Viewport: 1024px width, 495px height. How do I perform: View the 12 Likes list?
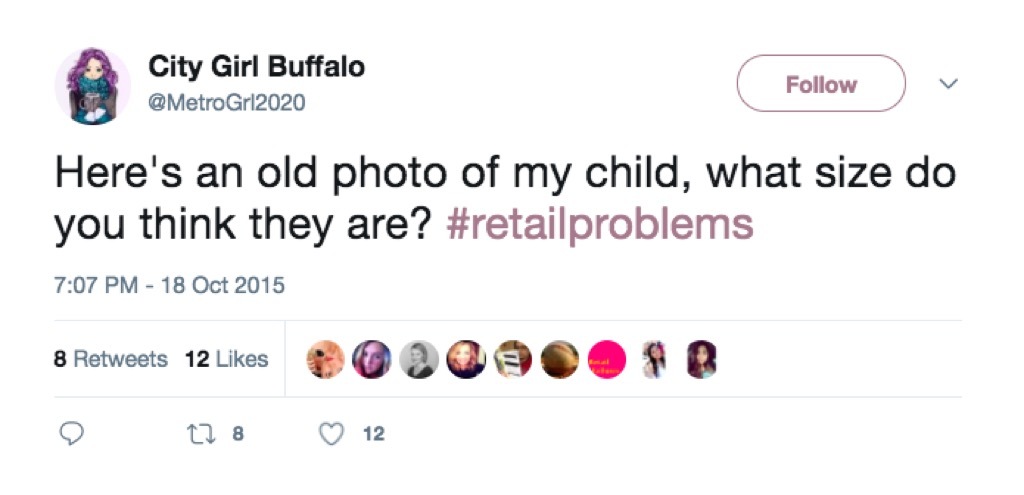point(227,359)
